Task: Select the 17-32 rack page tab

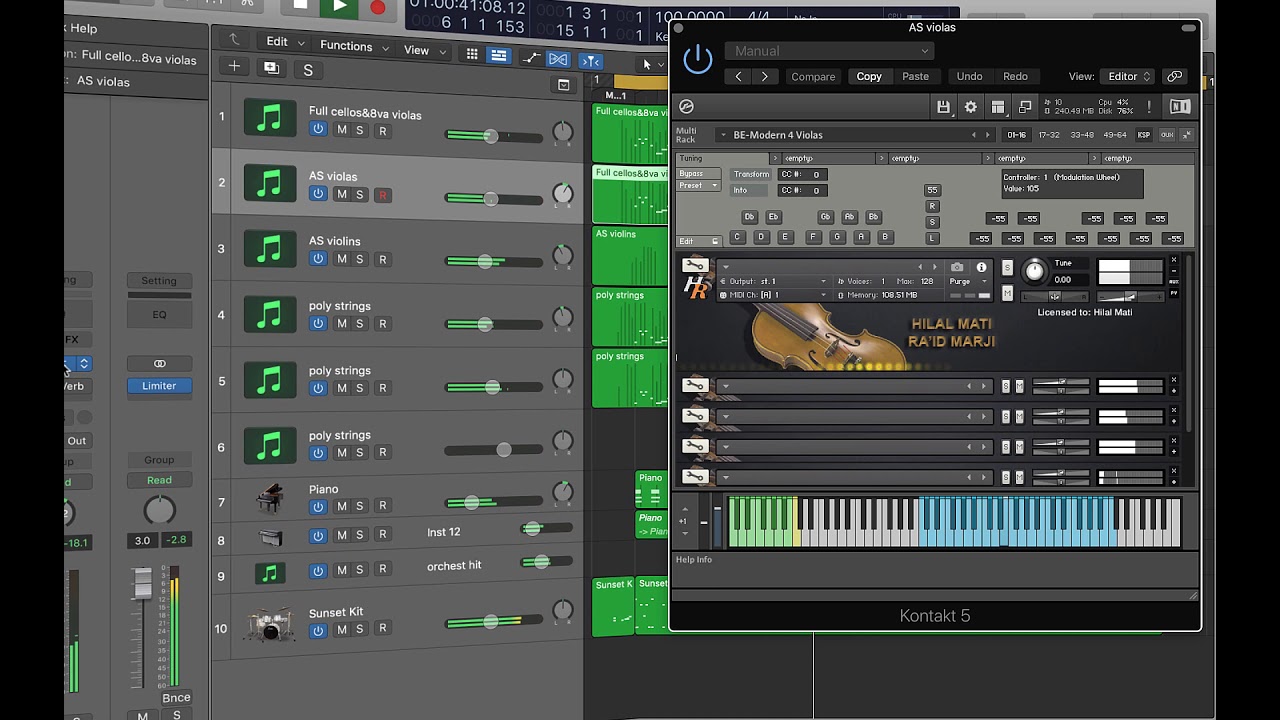Action: [x=1048, y=135]
